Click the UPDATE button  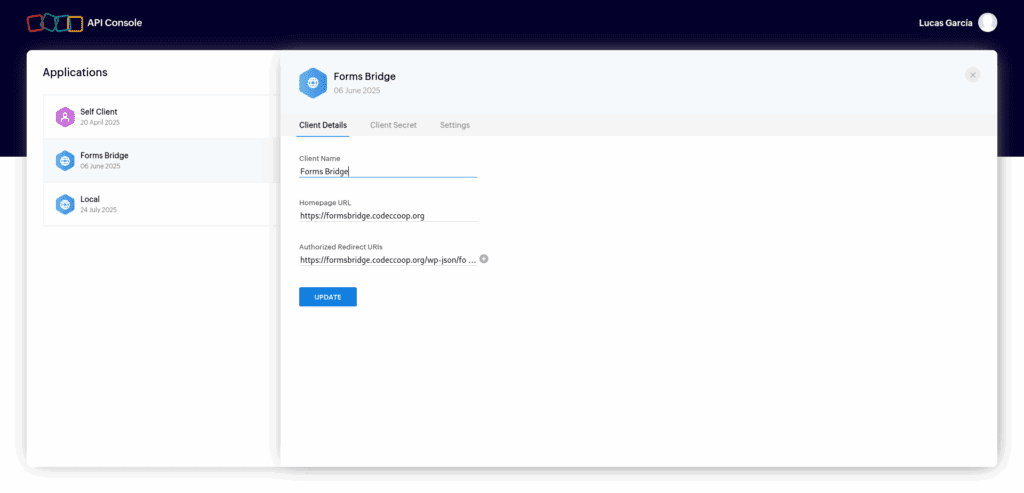(328, 297)
